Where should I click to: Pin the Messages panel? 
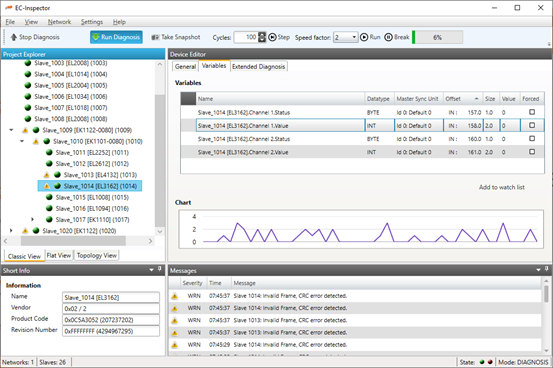(x=547, y=269)
